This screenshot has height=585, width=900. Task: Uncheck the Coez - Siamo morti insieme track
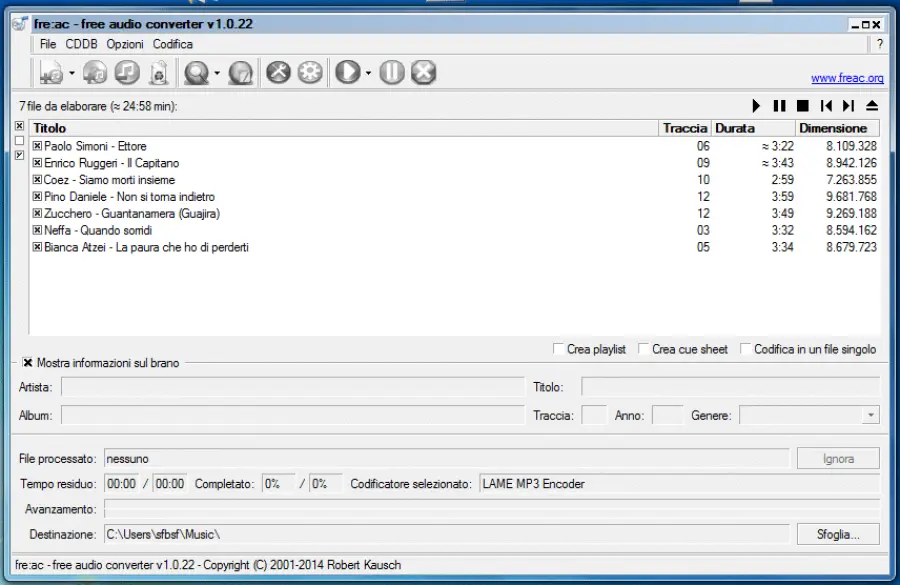[36, 180]
